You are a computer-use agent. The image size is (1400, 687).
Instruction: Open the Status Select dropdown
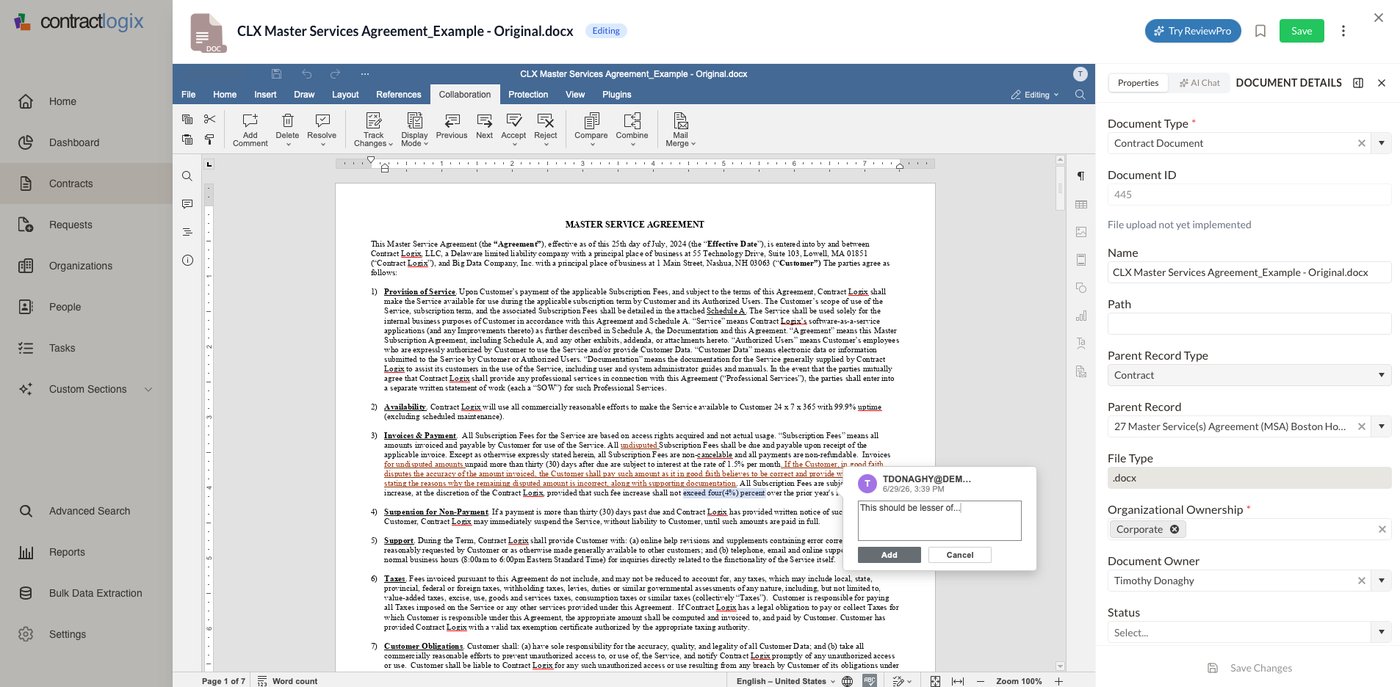(1249, 633)
